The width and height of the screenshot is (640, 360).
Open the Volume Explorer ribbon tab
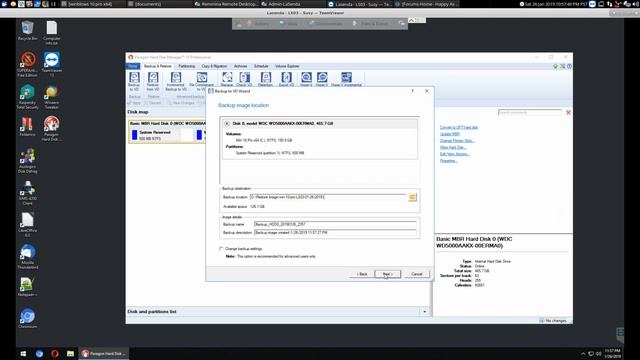pyautogui.click(x=287, y=66)
